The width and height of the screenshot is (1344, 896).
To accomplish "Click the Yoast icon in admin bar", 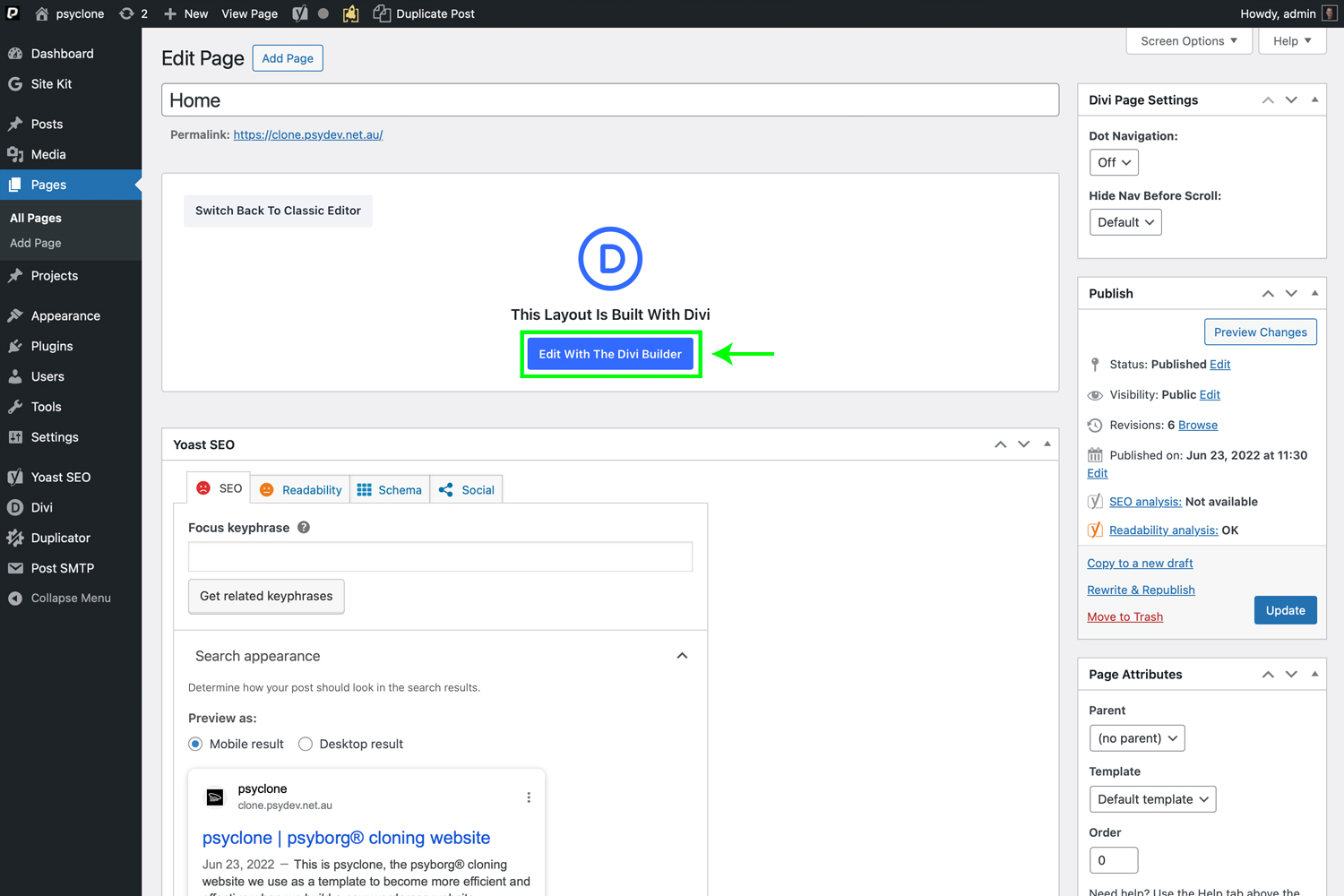I will tap(300, 13).
